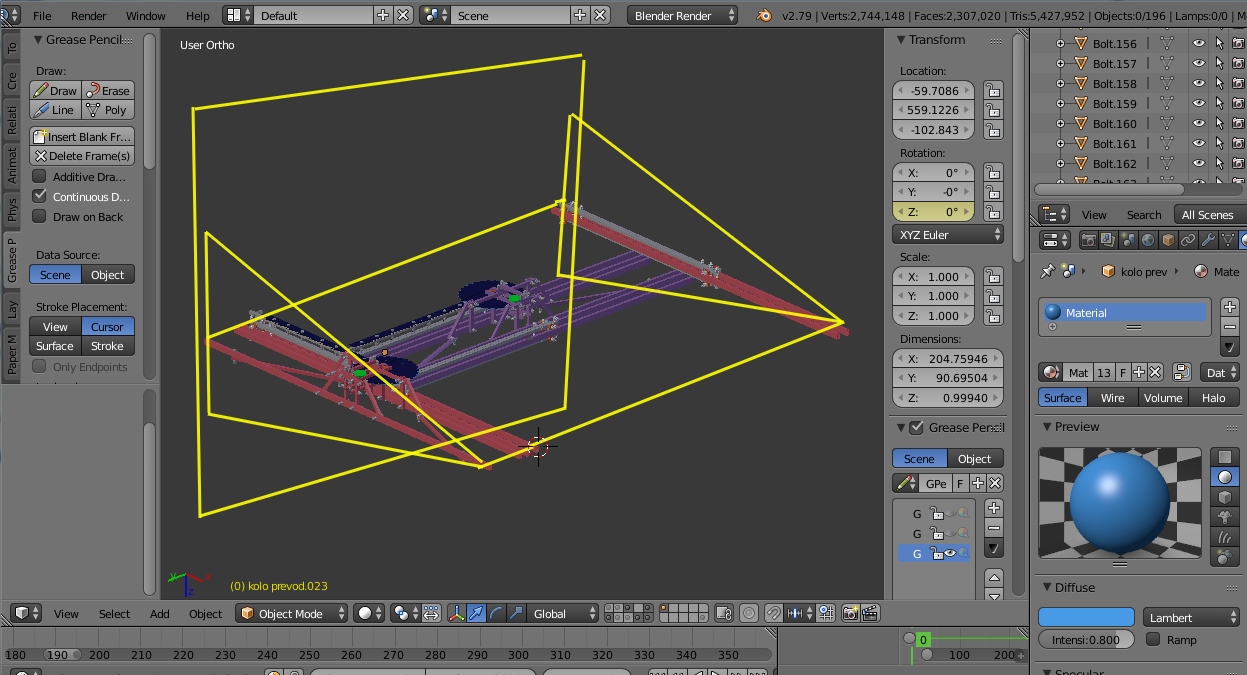Switch material type to Wire
Viewport: 1247px width, 675px height.
coord(1112,397)
